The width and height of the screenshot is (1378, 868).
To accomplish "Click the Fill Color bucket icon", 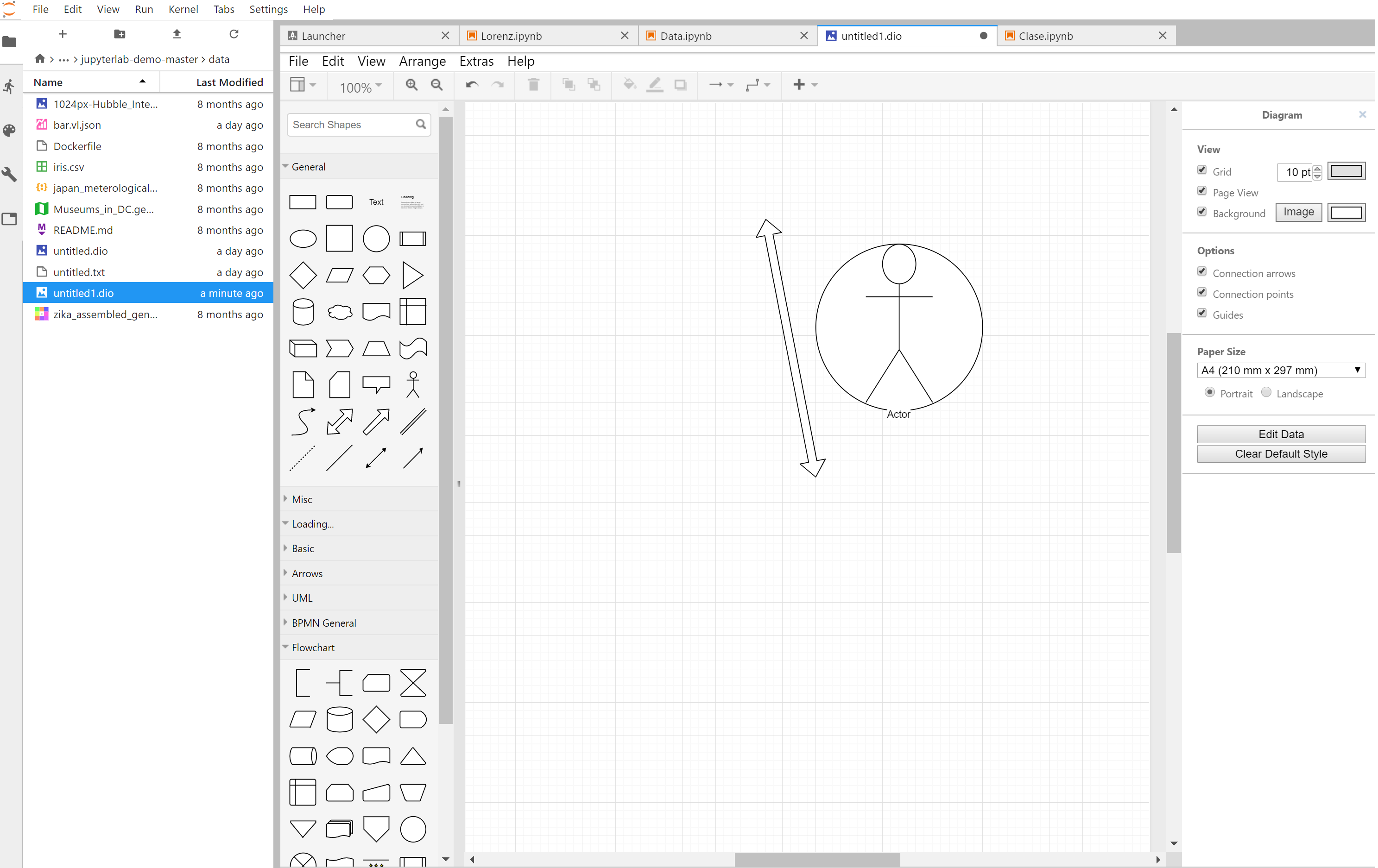I will tap(629, 85).
